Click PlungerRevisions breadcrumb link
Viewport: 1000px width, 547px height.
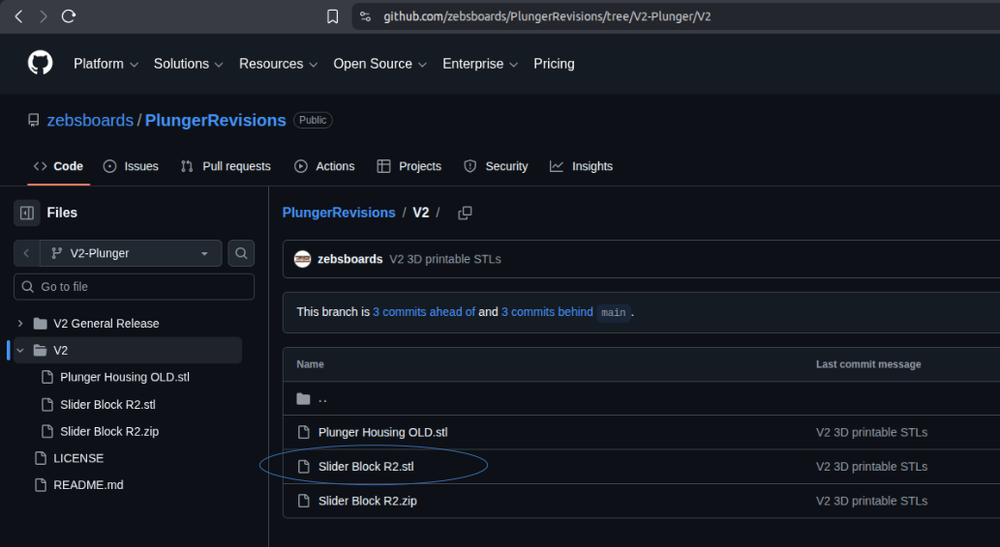click(x=339, y=213)
